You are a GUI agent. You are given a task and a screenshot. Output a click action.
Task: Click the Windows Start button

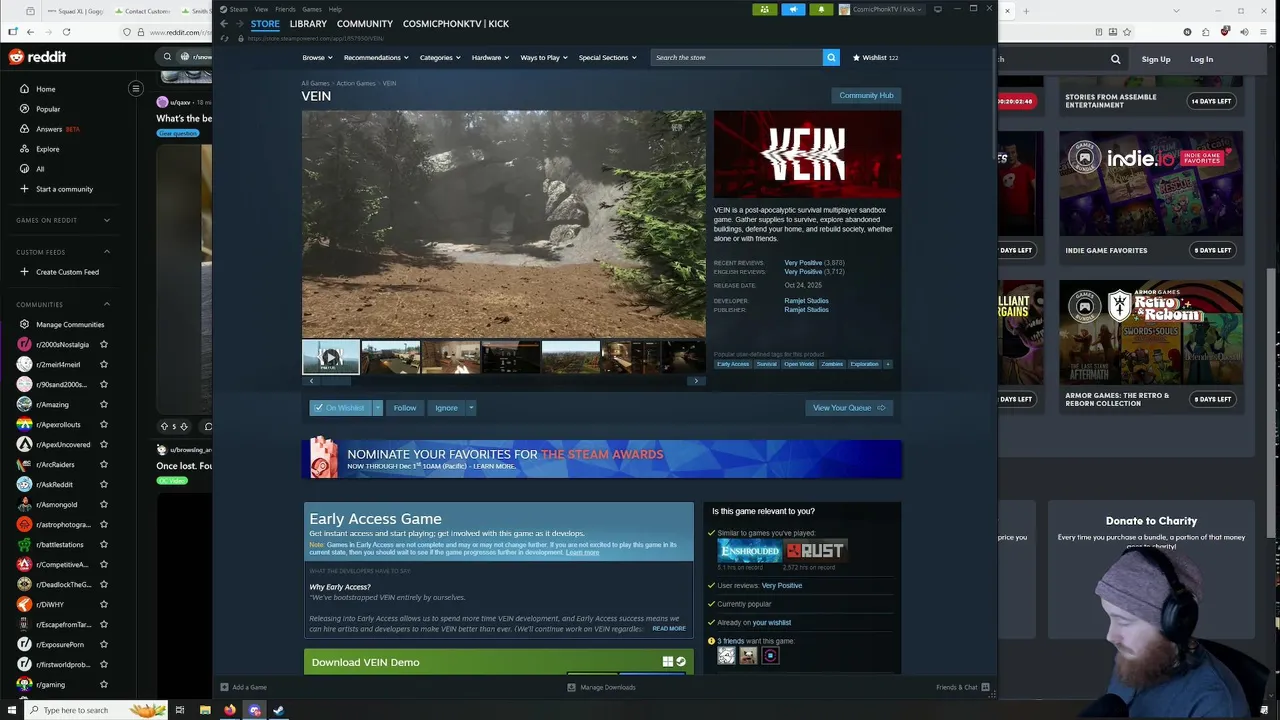[10, 710]
